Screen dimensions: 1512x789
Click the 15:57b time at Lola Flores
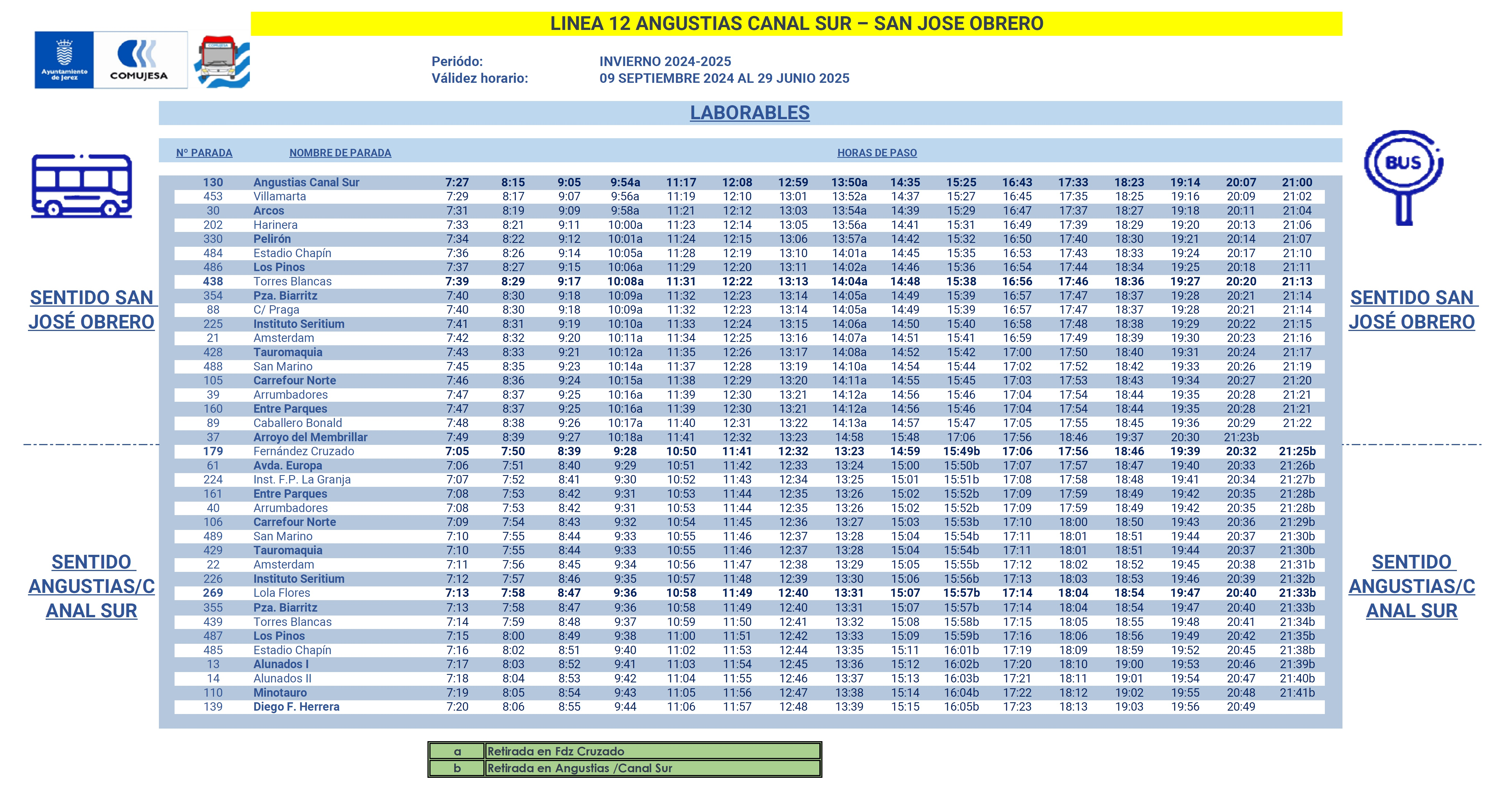(x=961, y=593)
